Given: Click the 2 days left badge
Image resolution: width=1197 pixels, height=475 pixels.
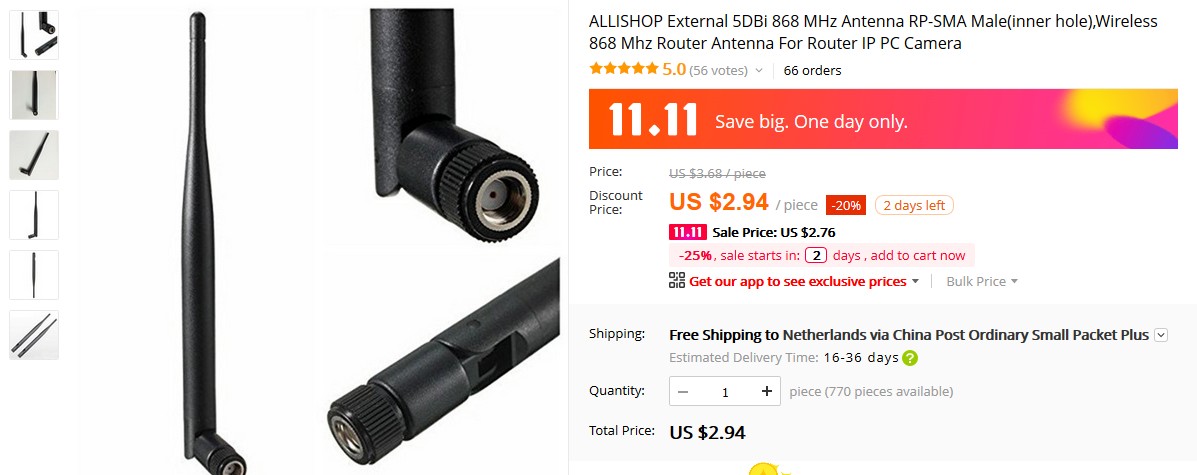Looking at the screenshot, I should point(914,205).
